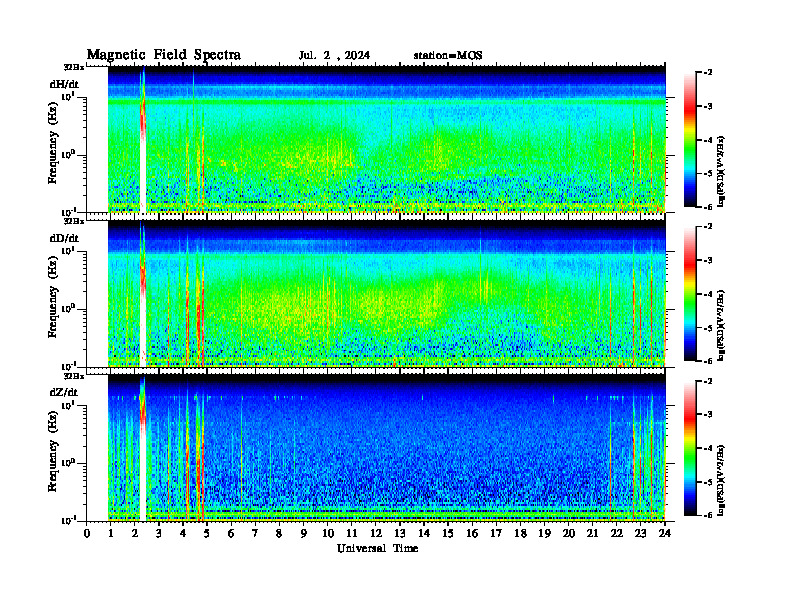The width and height of the screenshot is (792, 612).
Task: Click the -6 tick on the dH/dt color bar
Action: pos(708,207)
